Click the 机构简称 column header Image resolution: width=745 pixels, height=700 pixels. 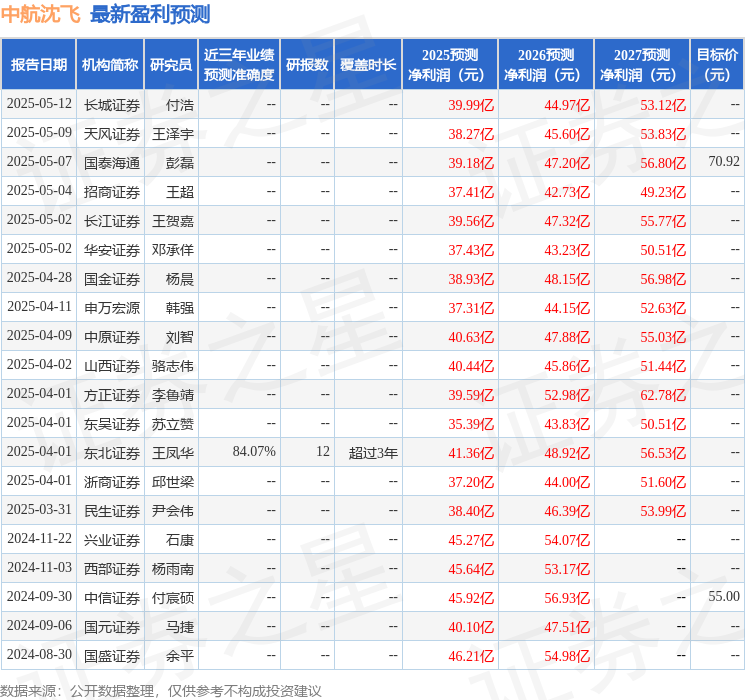[x=110, y=65]
